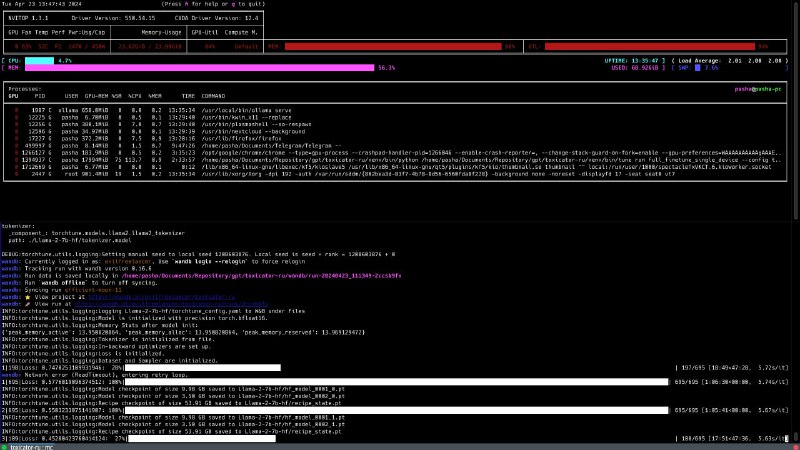Click the Memory-Usage header cell
The height and width of the screenshot is (450, 800).
161,33
